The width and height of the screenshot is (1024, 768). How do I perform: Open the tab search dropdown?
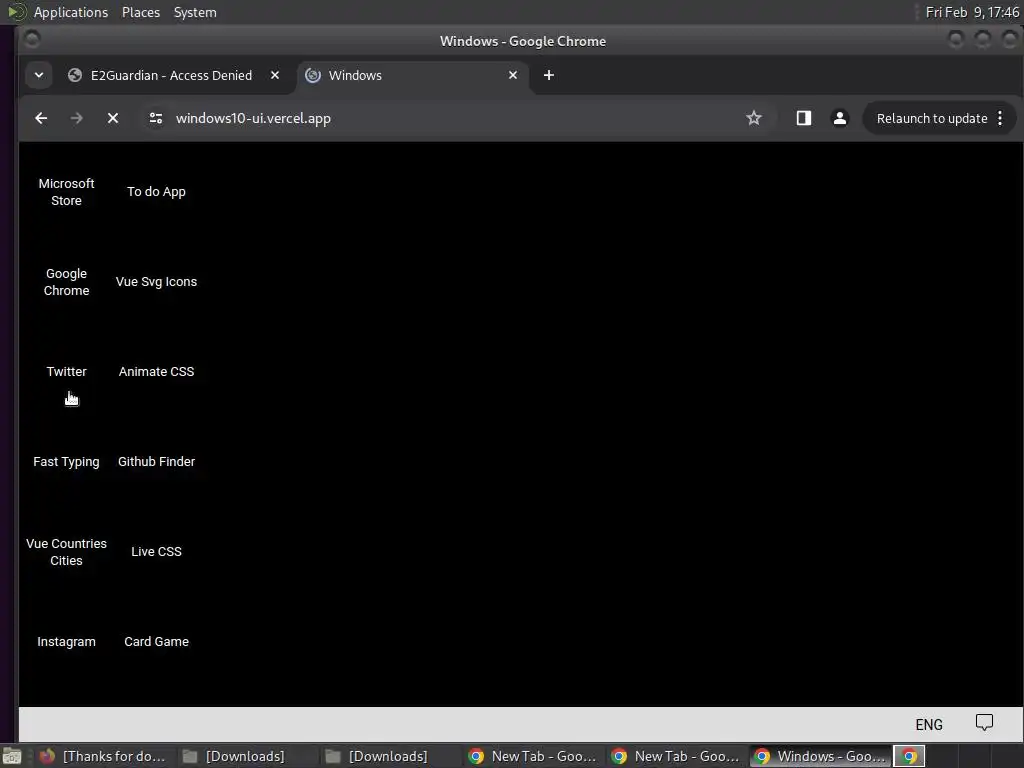[x=39, y=75]
